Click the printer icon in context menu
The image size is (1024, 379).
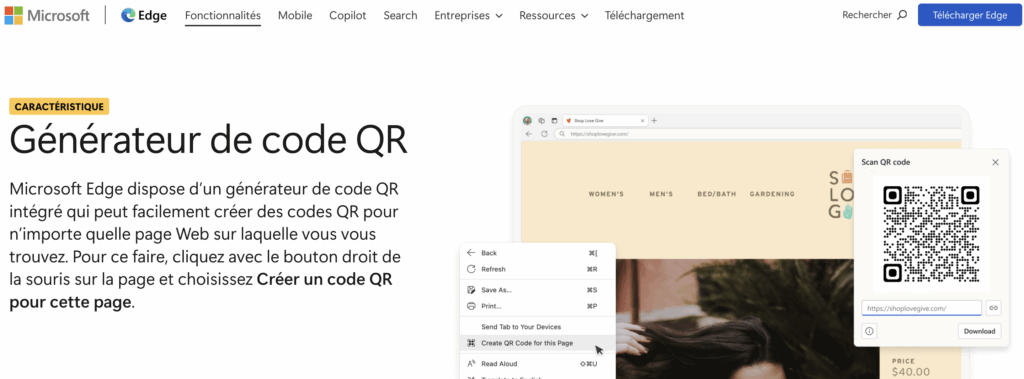471,306
